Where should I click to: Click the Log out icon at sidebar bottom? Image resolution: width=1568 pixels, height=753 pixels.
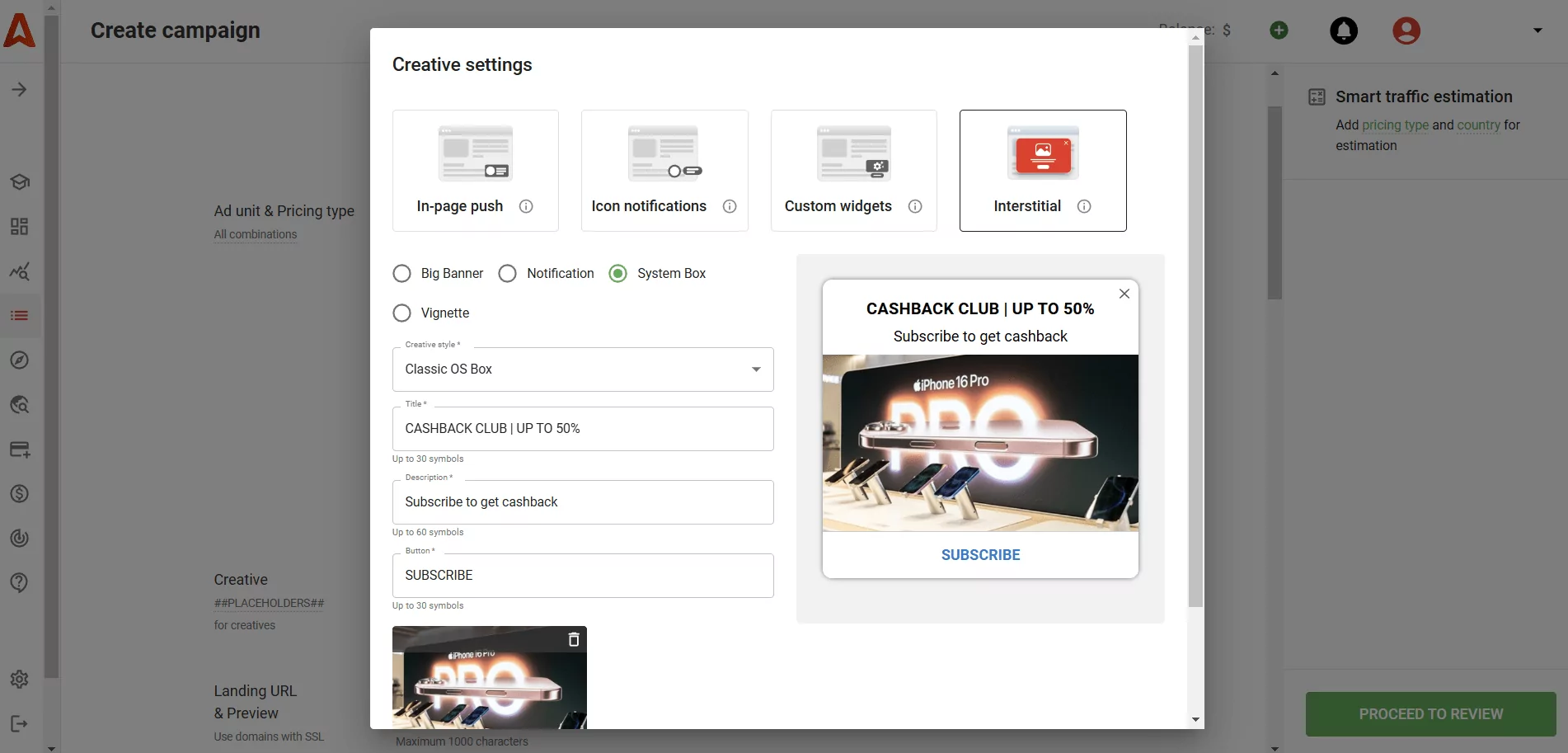click(x=19, y=724)
